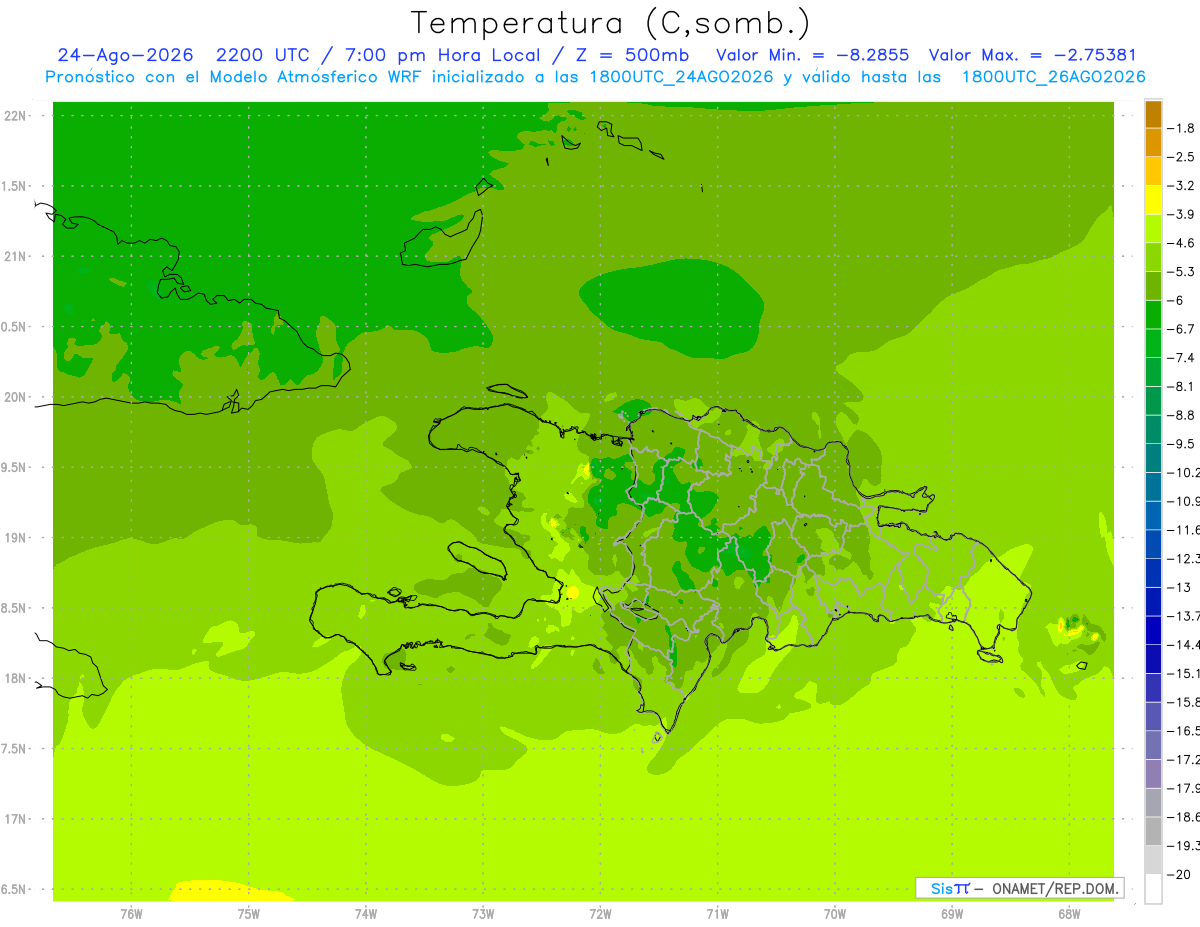The image size is (1200, 927).
Task: Click the "Temperatura (C,somb.)" map title
Action: (x=610, y=22)
